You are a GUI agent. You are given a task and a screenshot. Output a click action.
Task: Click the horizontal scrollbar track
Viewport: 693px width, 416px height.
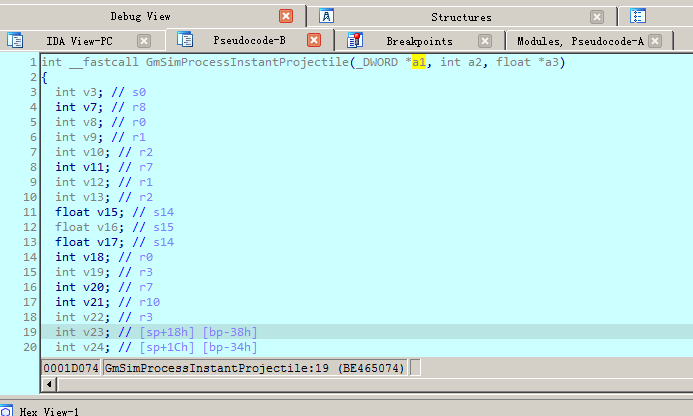(374, 385)
